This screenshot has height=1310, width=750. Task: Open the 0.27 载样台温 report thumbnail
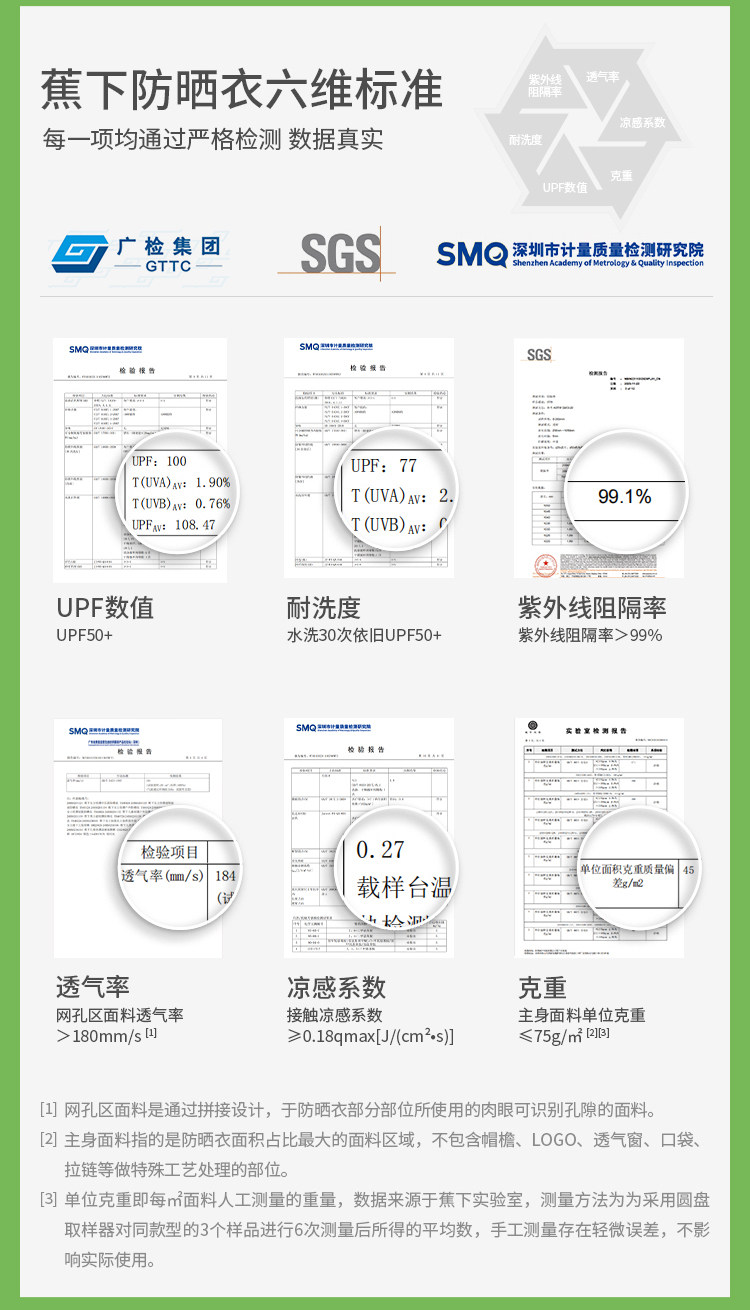point(369,838)
